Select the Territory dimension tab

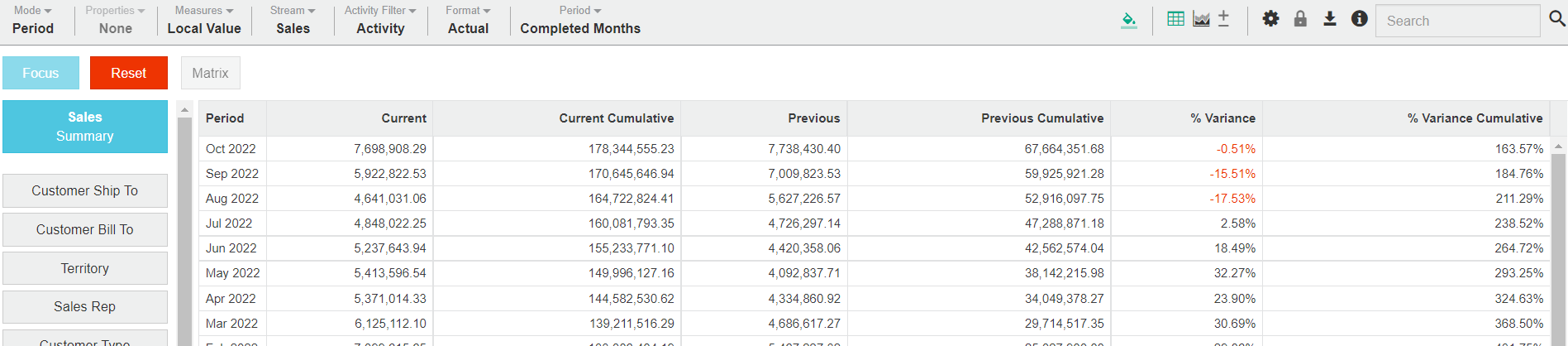pos(85,268)
